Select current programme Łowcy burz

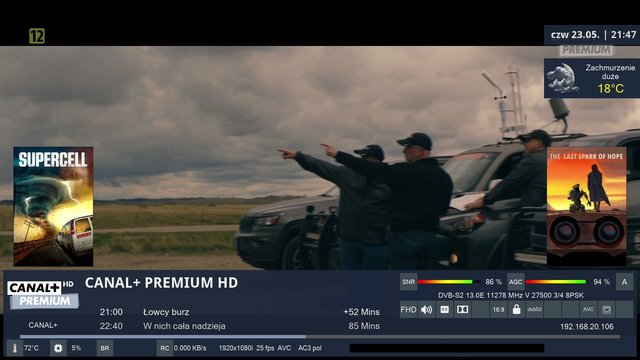click(x=166, y=312)
